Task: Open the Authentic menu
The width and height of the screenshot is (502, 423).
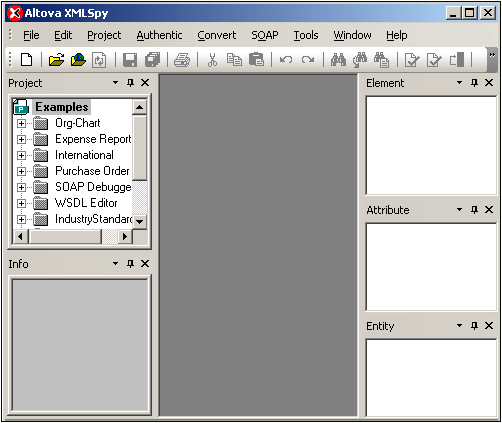Action: click(159, 35)
